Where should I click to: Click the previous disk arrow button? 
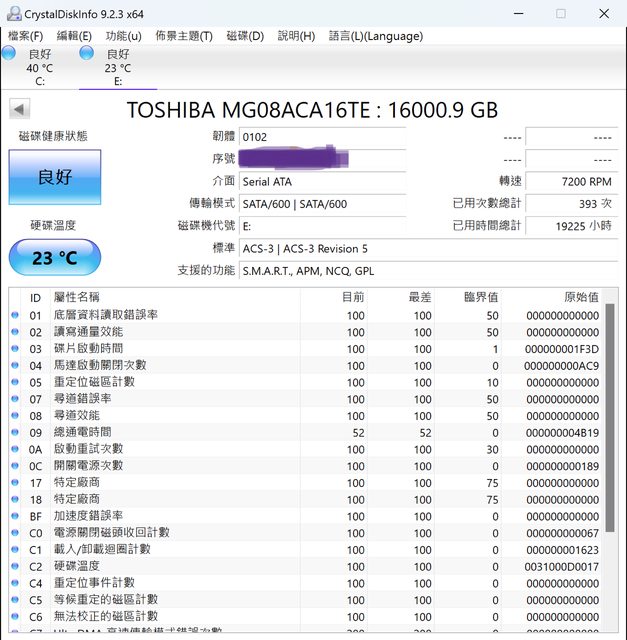click(x=19, y=109)
